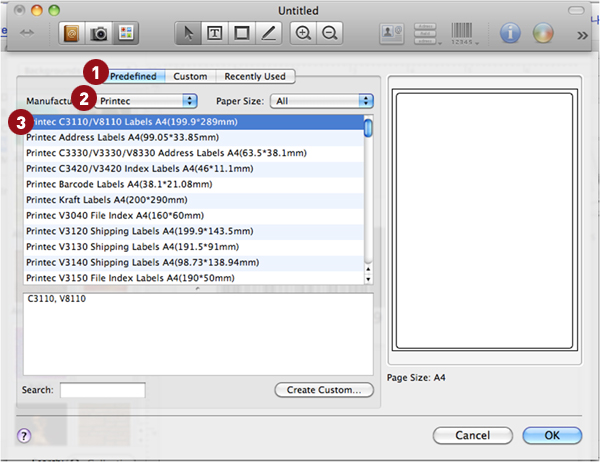Select the Text box tool
The image size is (600, 462).
click(215, 33)
